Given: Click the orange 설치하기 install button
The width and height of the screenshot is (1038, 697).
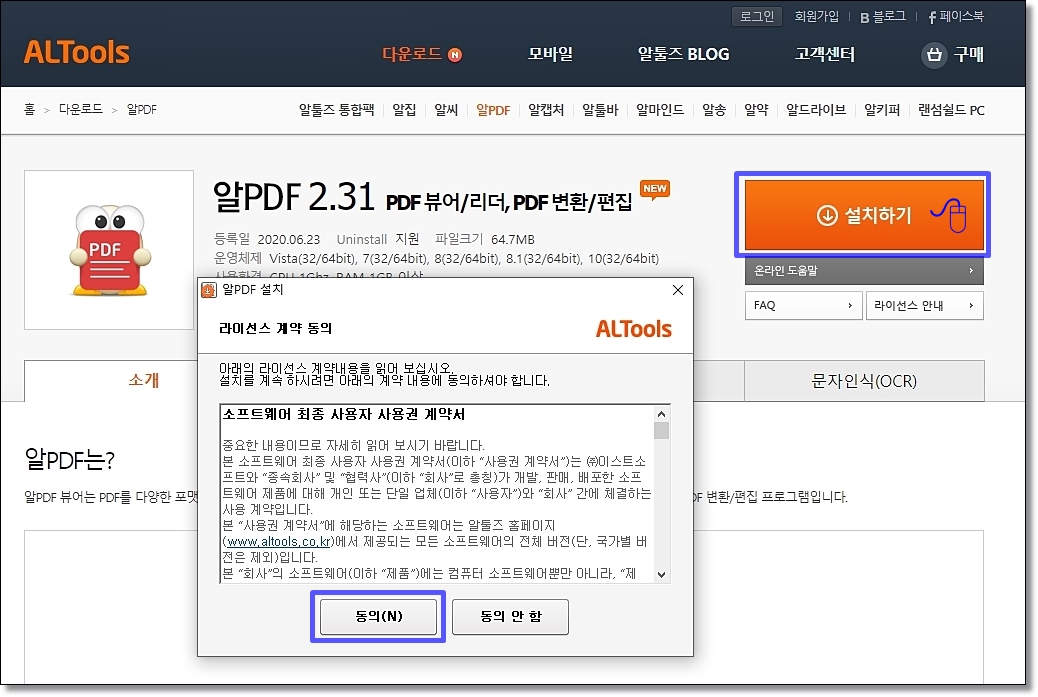Looking at the screenshot, I should [864, 214].
